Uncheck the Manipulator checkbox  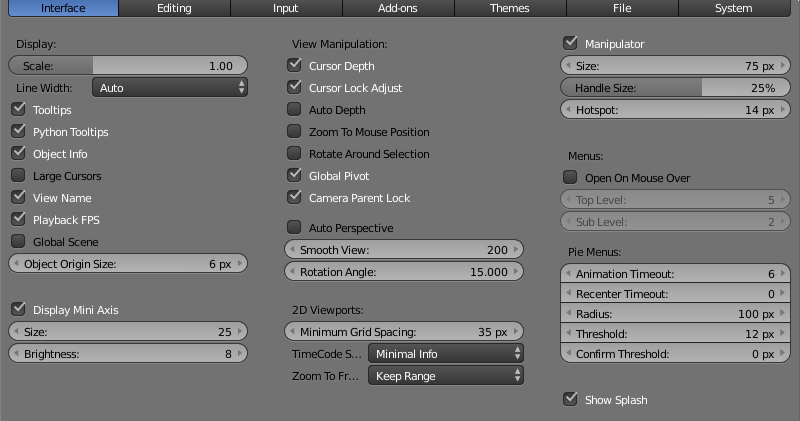(570, 44)
